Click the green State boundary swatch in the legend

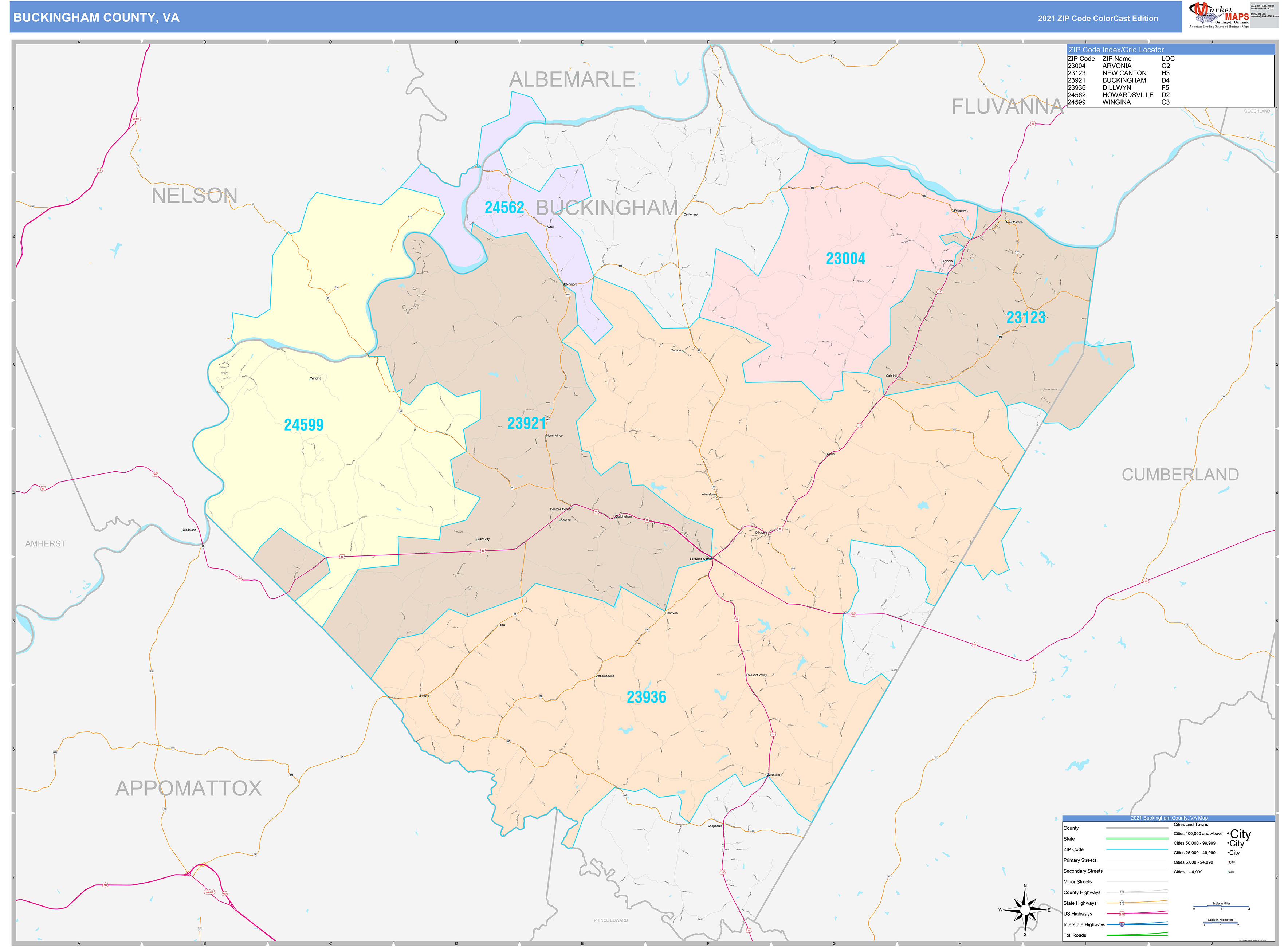coord(1137,839)
